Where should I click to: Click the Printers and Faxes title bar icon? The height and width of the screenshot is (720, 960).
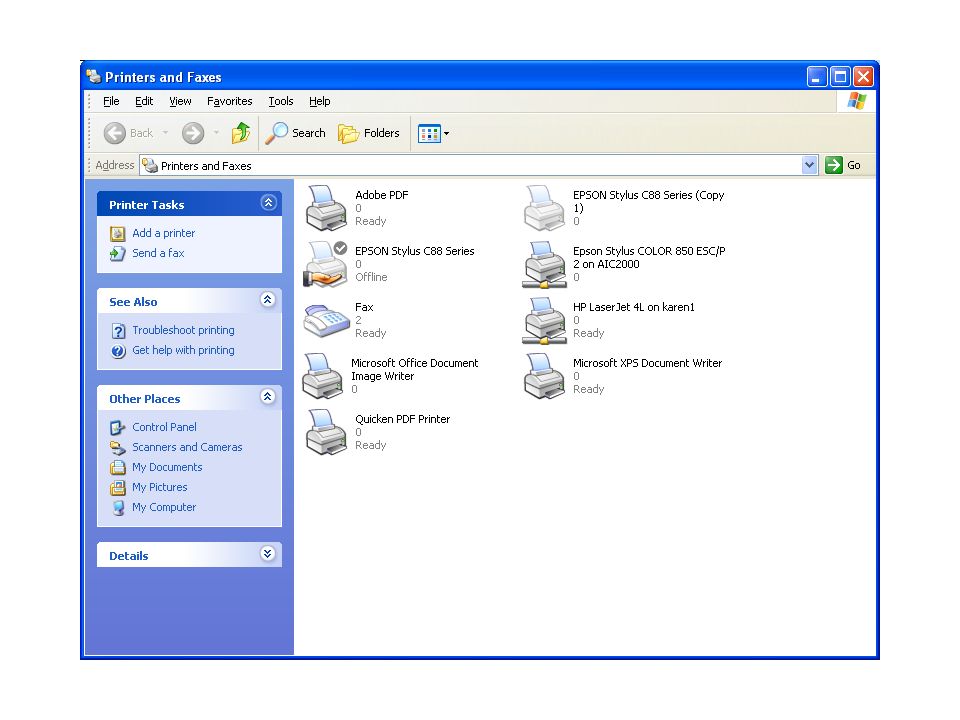coord(94,77)
